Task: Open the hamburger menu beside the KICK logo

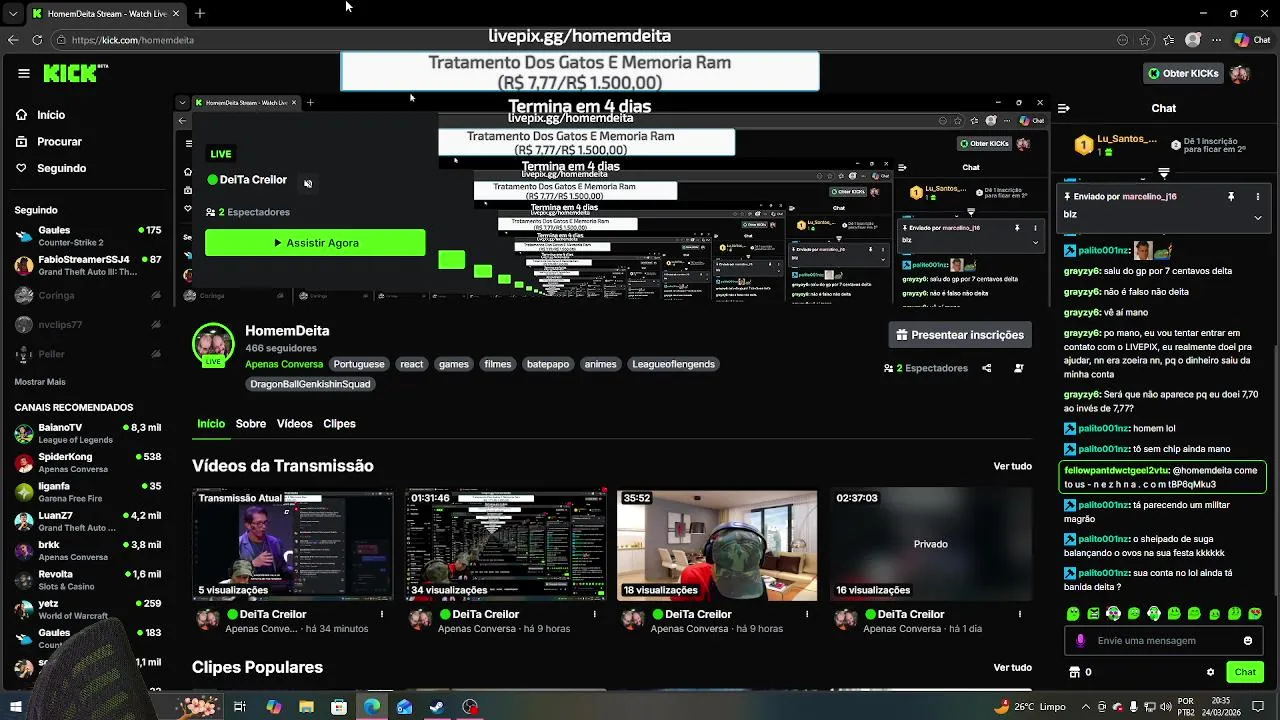Action: pyautogui.click(x=24, y=73)
